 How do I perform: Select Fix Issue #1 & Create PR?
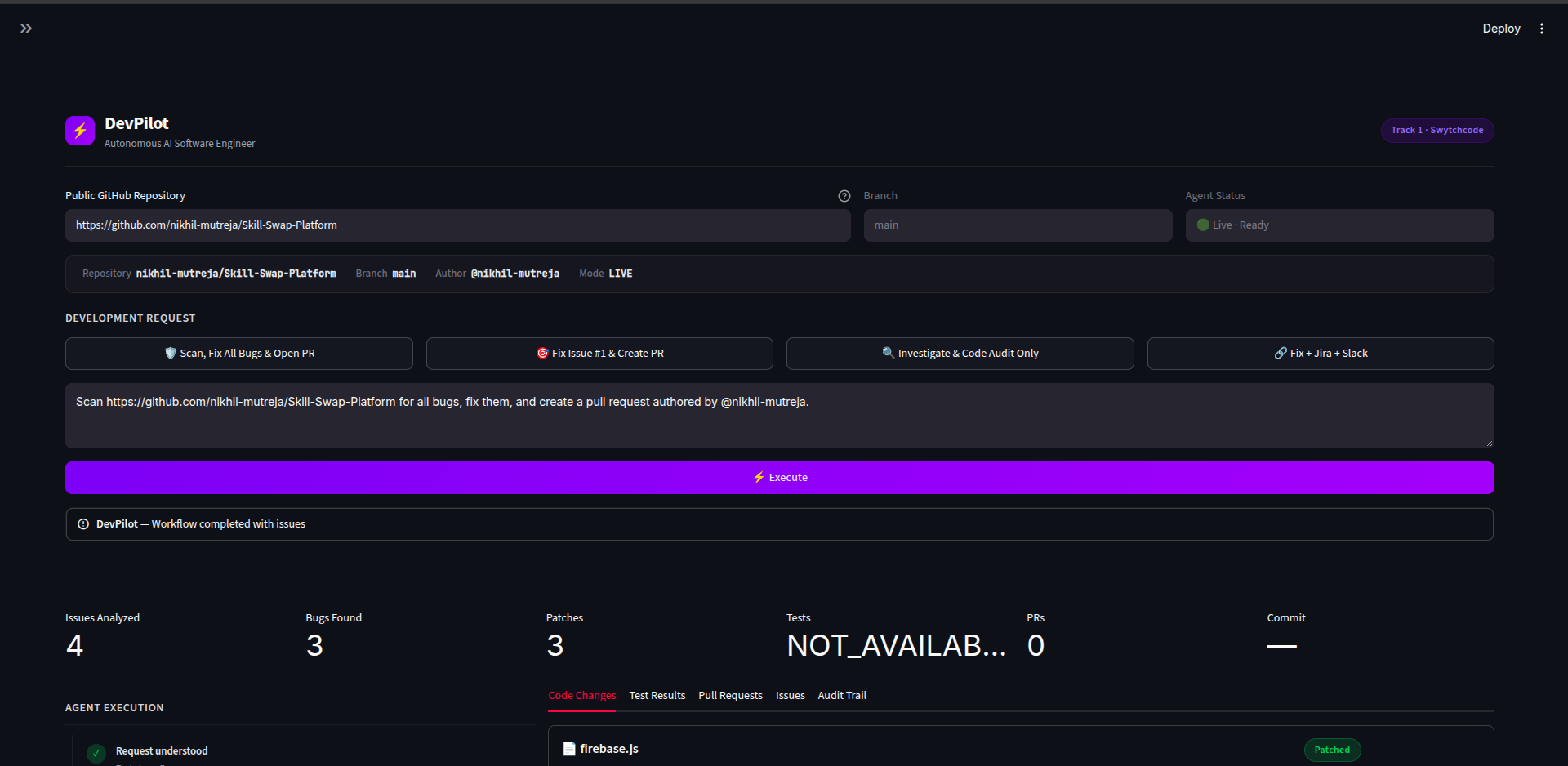point(599,354)
